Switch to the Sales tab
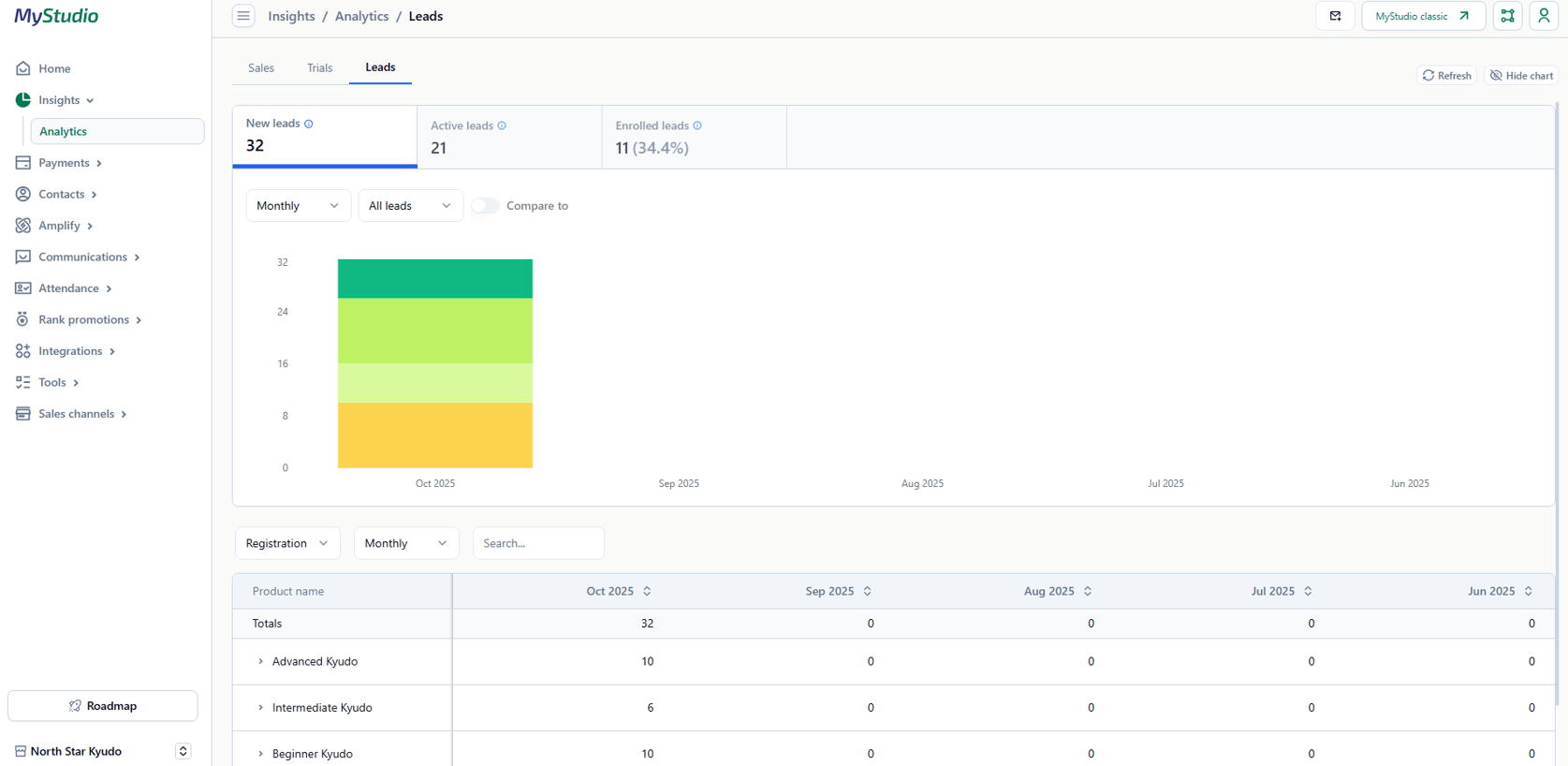The image size is (1568, 766). tap(261, 68)
